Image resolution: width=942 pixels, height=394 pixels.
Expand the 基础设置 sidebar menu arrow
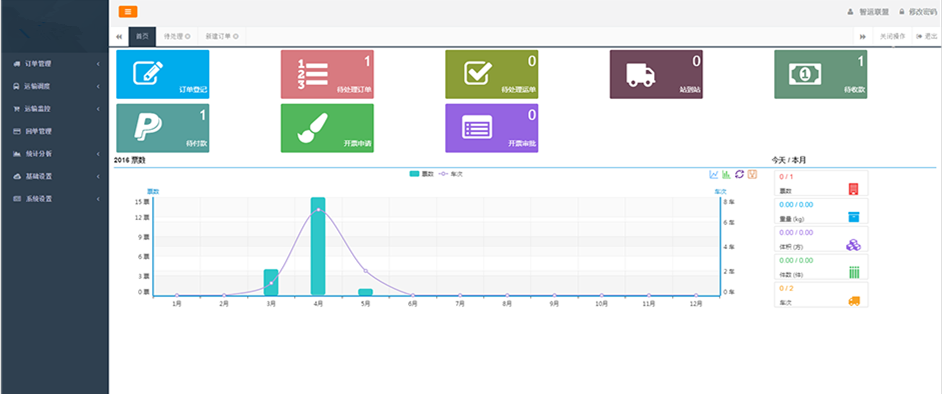pos(98,177)
